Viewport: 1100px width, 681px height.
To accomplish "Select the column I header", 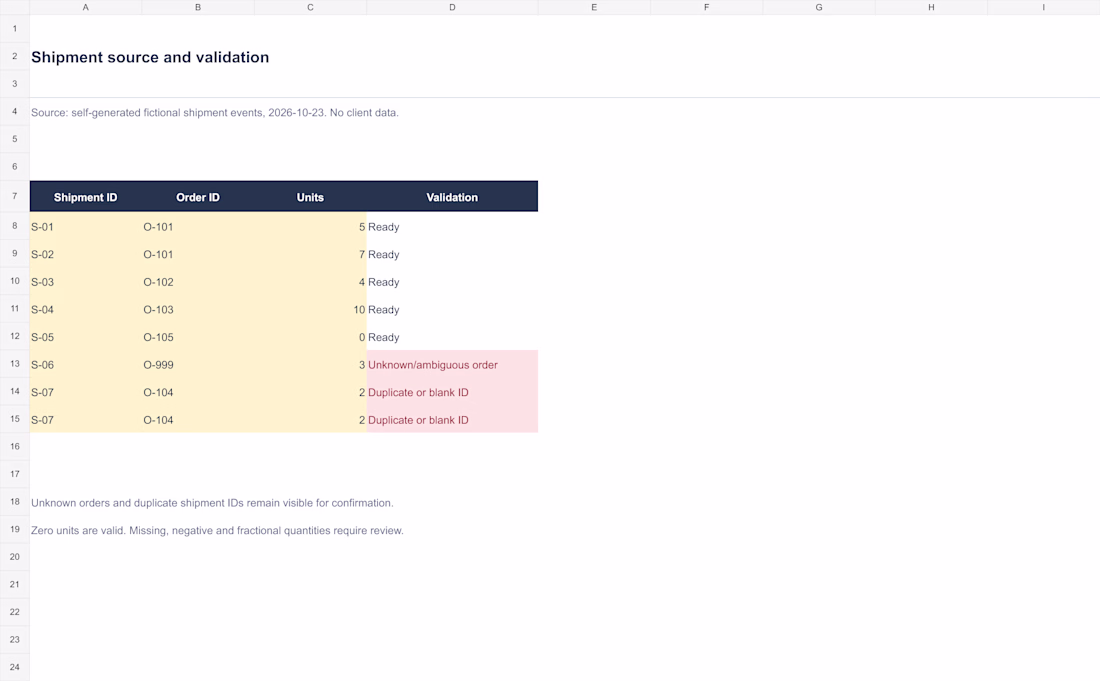I will [1043, 7].
